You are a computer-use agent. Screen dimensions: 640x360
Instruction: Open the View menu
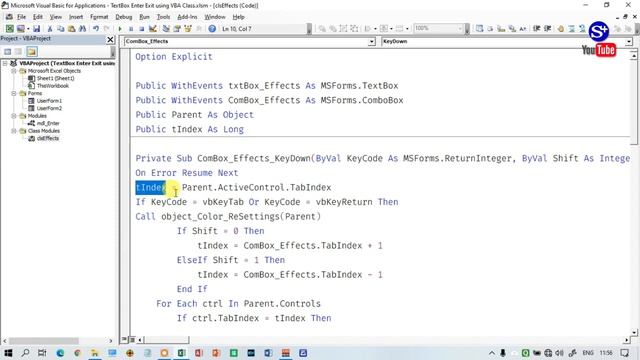[56, 17]
